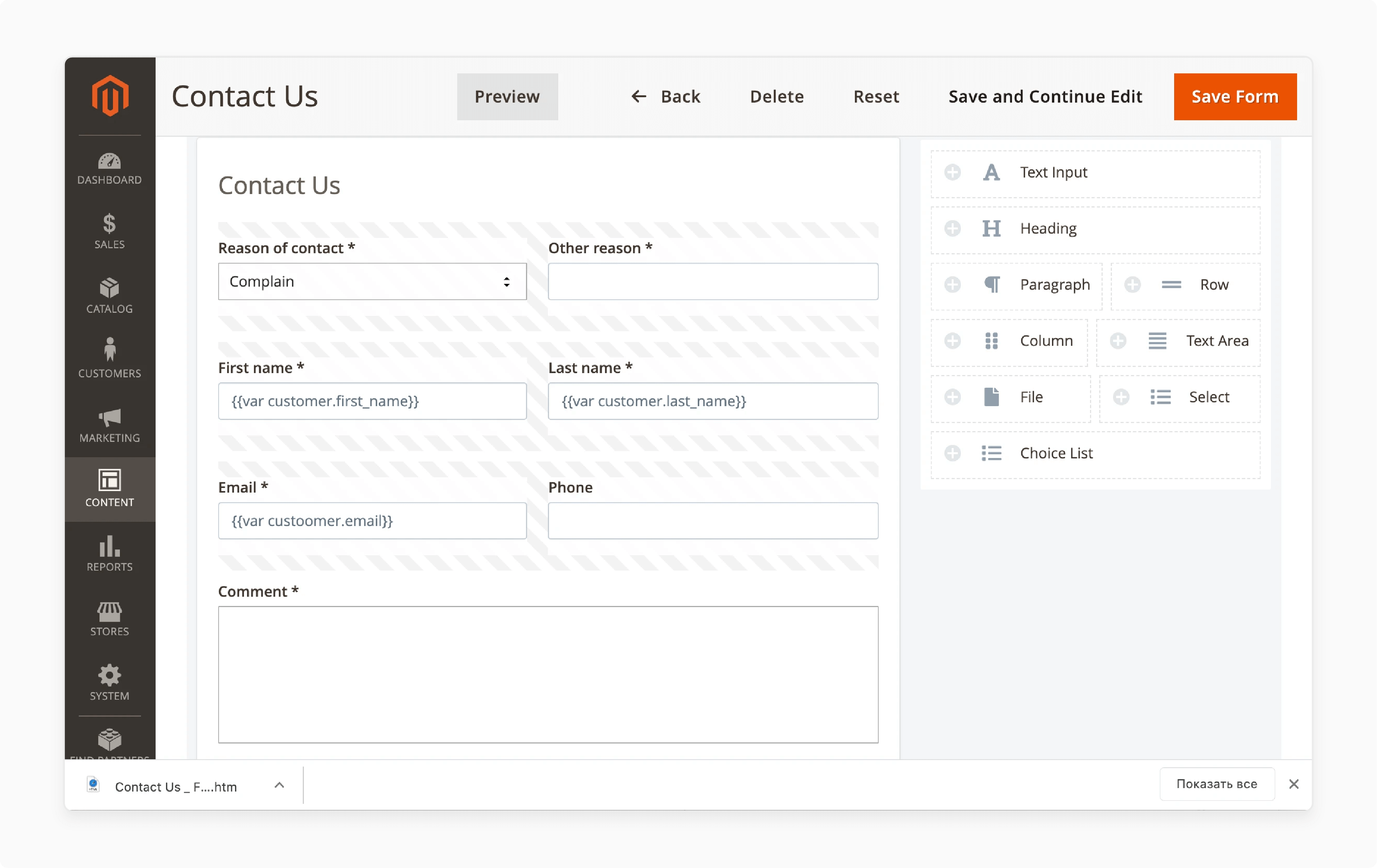Select the Choice List element icon
Viewport: 1377px width, 868px height.
coord(991,453)
